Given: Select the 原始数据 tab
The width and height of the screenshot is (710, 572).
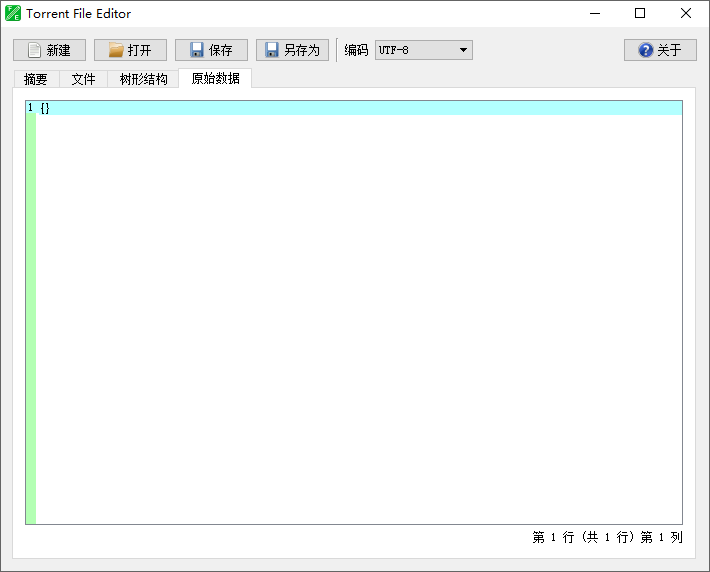Looking at the screenshot, I should (216, 78).
